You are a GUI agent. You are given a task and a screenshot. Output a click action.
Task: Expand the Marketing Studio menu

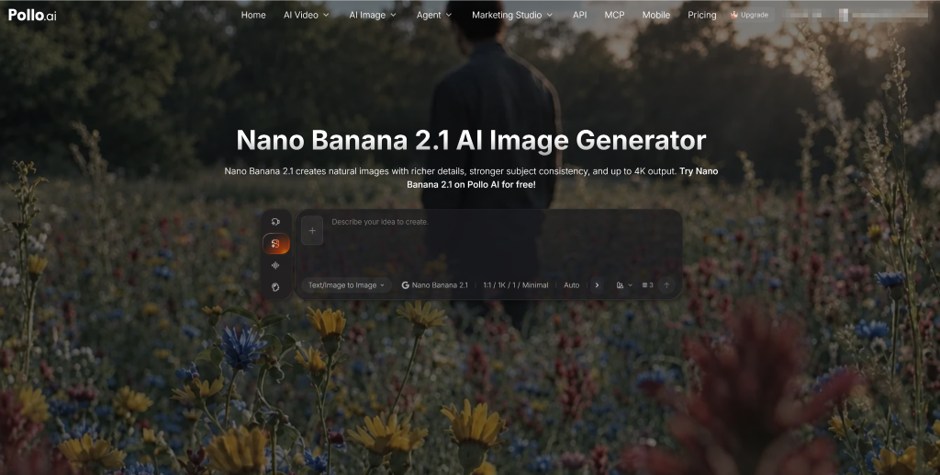pos(512,15)
